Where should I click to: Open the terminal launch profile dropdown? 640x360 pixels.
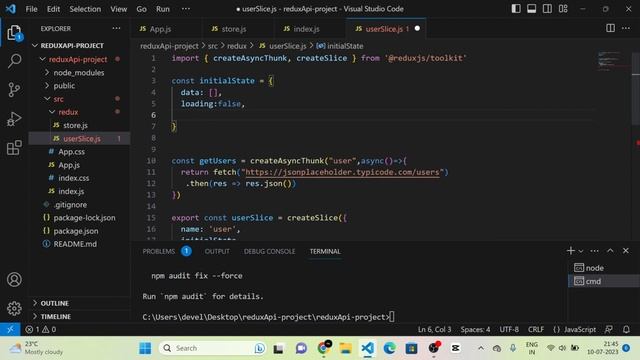[x=581, y=251]
